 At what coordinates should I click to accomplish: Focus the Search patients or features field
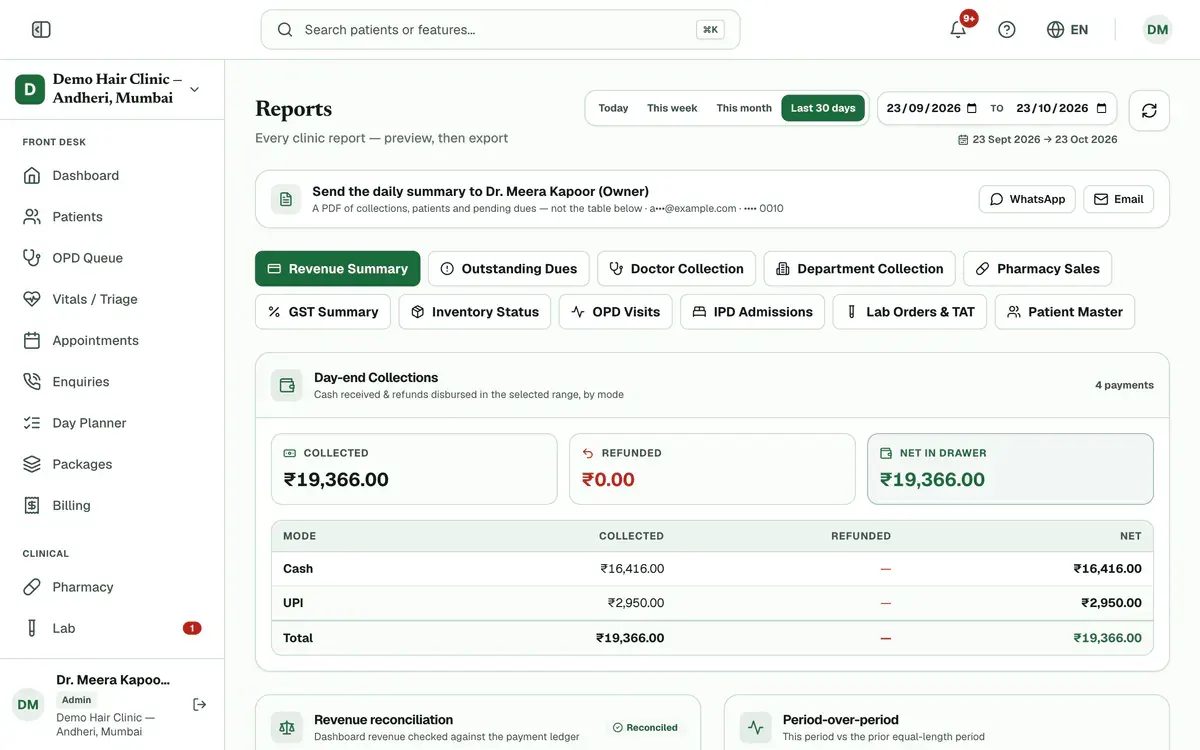(500, 30)
